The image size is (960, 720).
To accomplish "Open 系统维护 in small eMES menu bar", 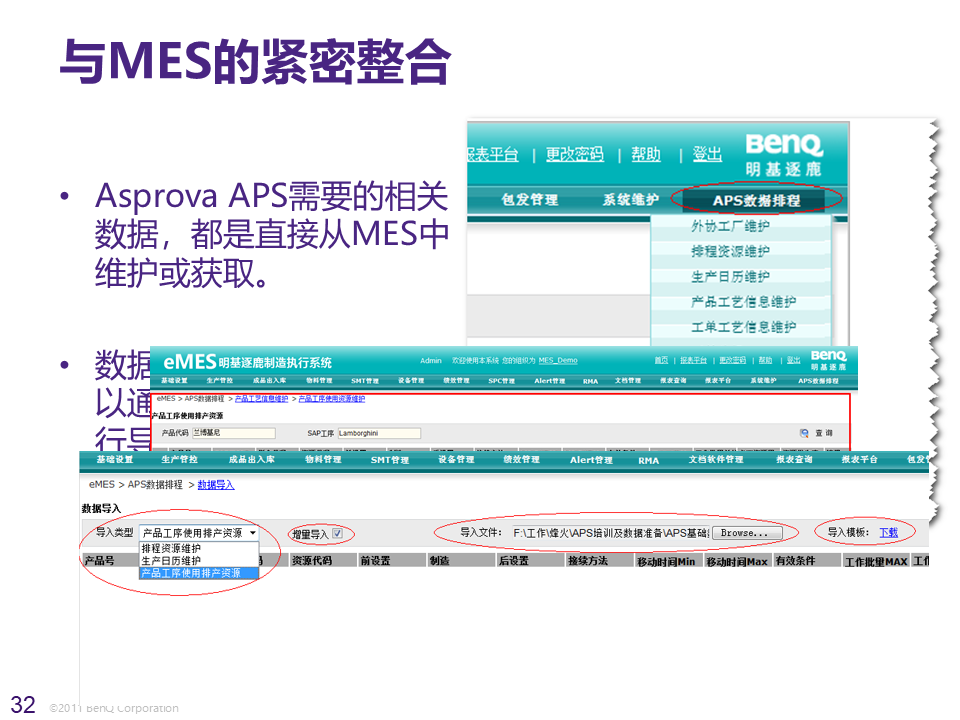I will 763,381.
